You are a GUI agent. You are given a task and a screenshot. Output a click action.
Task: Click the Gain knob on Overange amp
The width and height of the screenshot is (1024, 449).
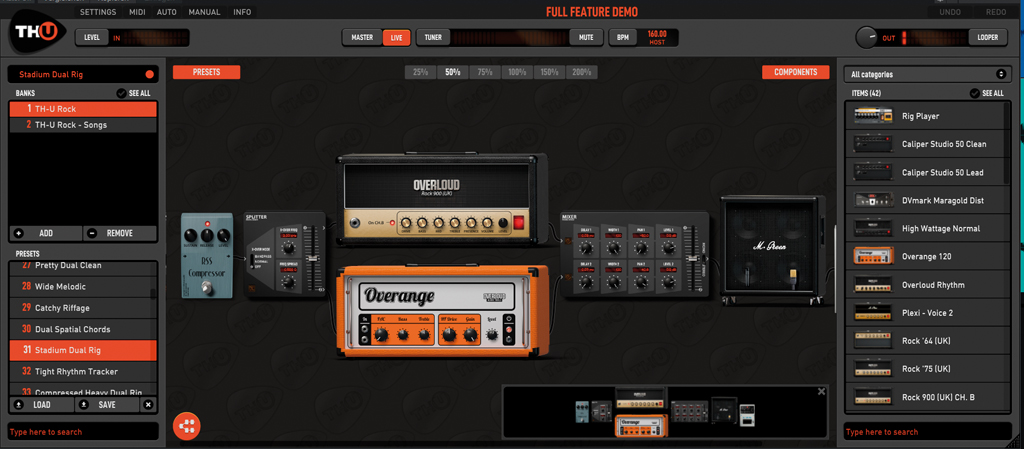coord(470,335)
